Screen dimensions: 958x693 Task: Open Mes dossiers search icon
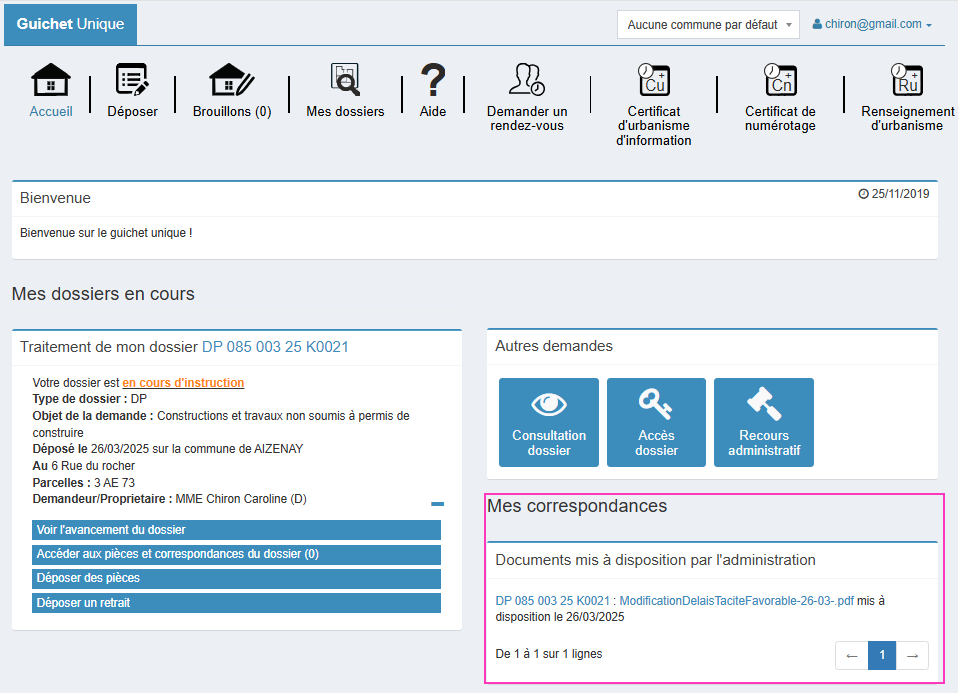click(x=345, y=80)
